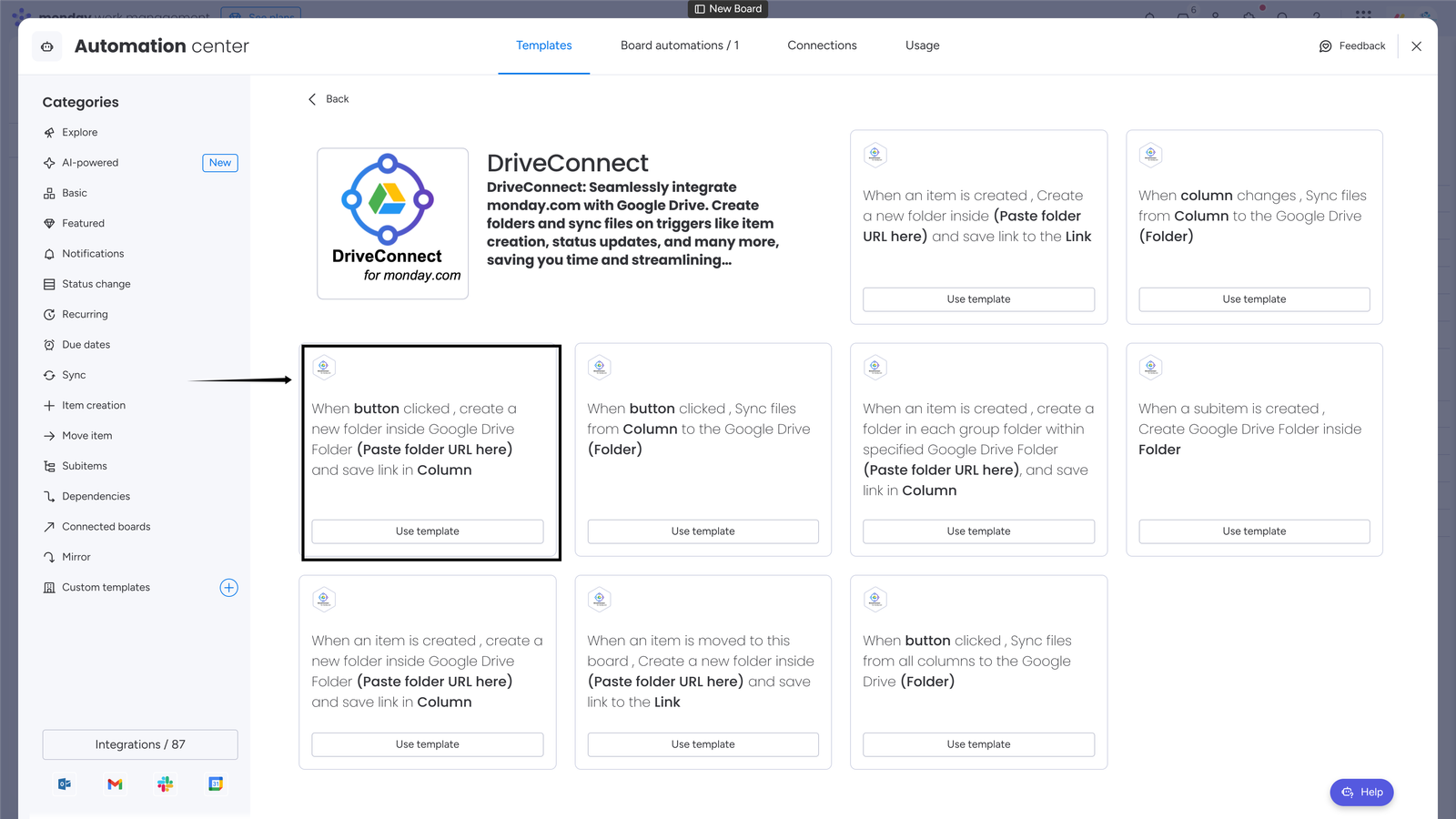Click the Due dates alarm icon
1456x819 pixels.
[x=49, y=345]
